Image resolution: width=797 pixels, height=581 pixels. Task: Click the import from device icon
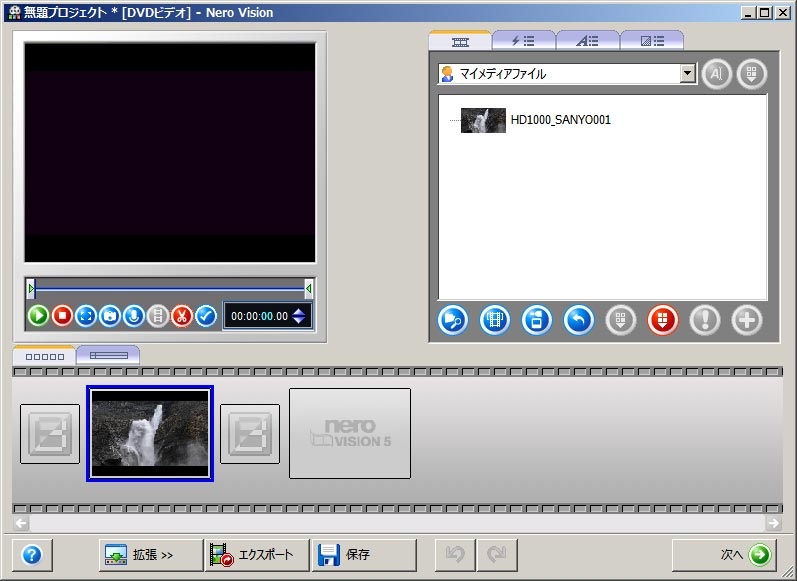click(537, 320)
